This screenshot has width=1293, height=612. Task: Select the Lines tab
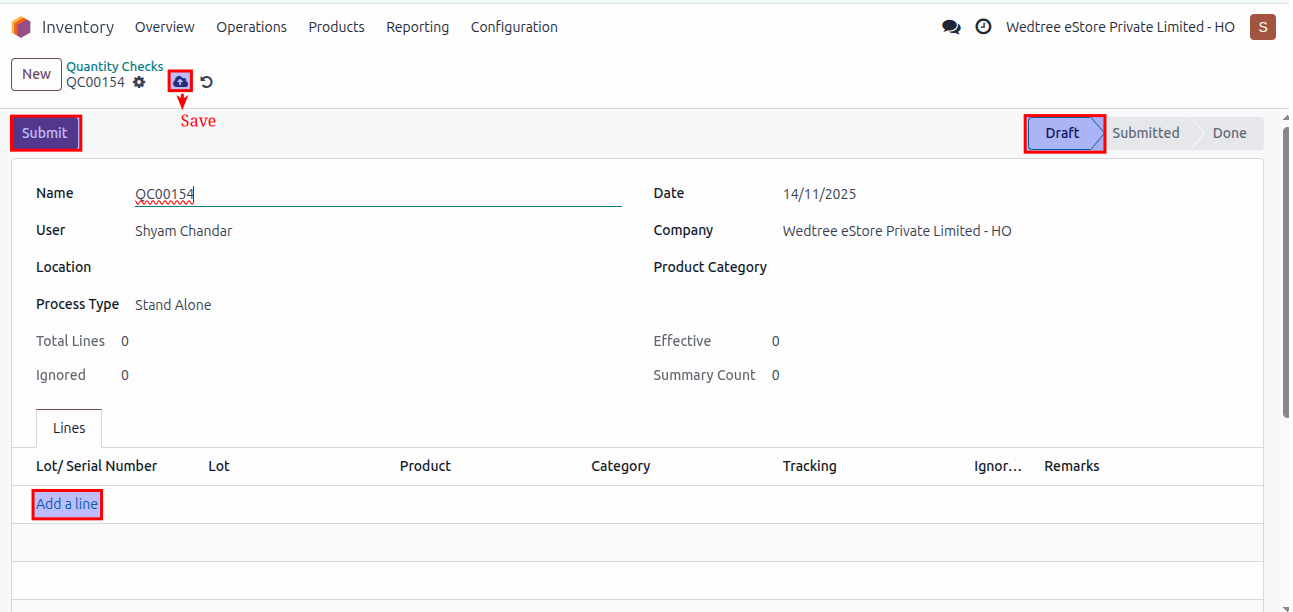[69, 428]
